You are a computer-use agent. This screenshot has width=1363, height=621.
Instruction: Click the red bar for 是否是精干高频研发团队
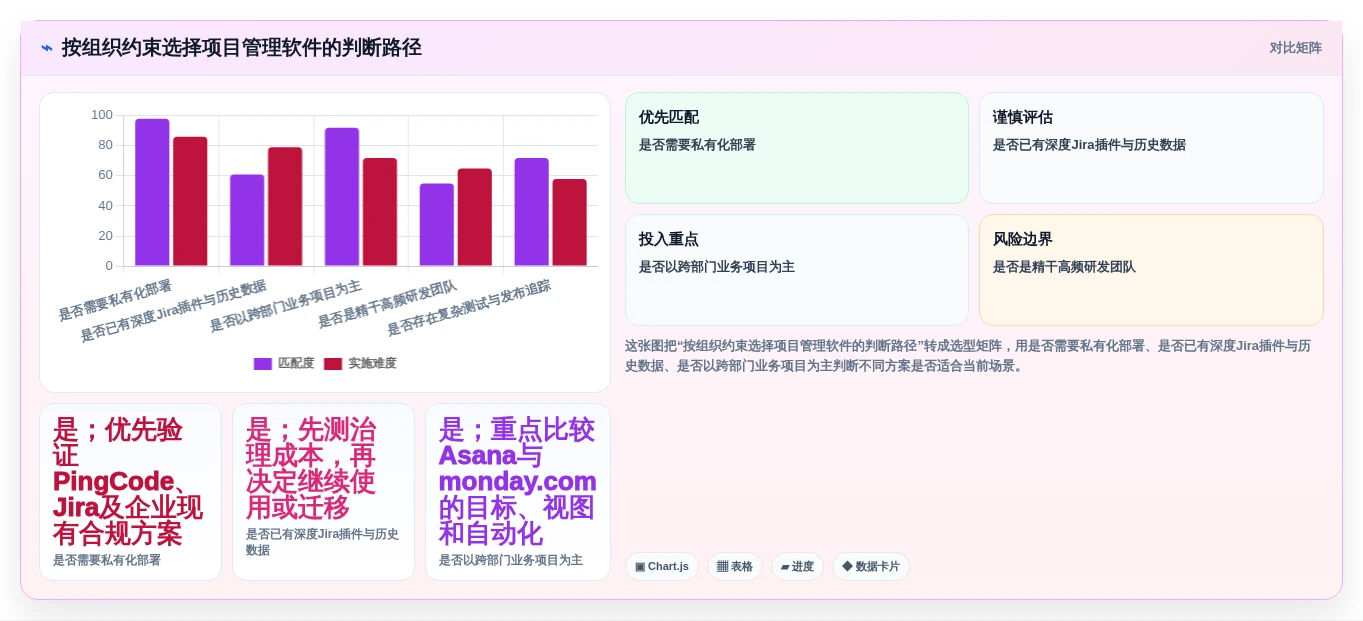point(475,217)
